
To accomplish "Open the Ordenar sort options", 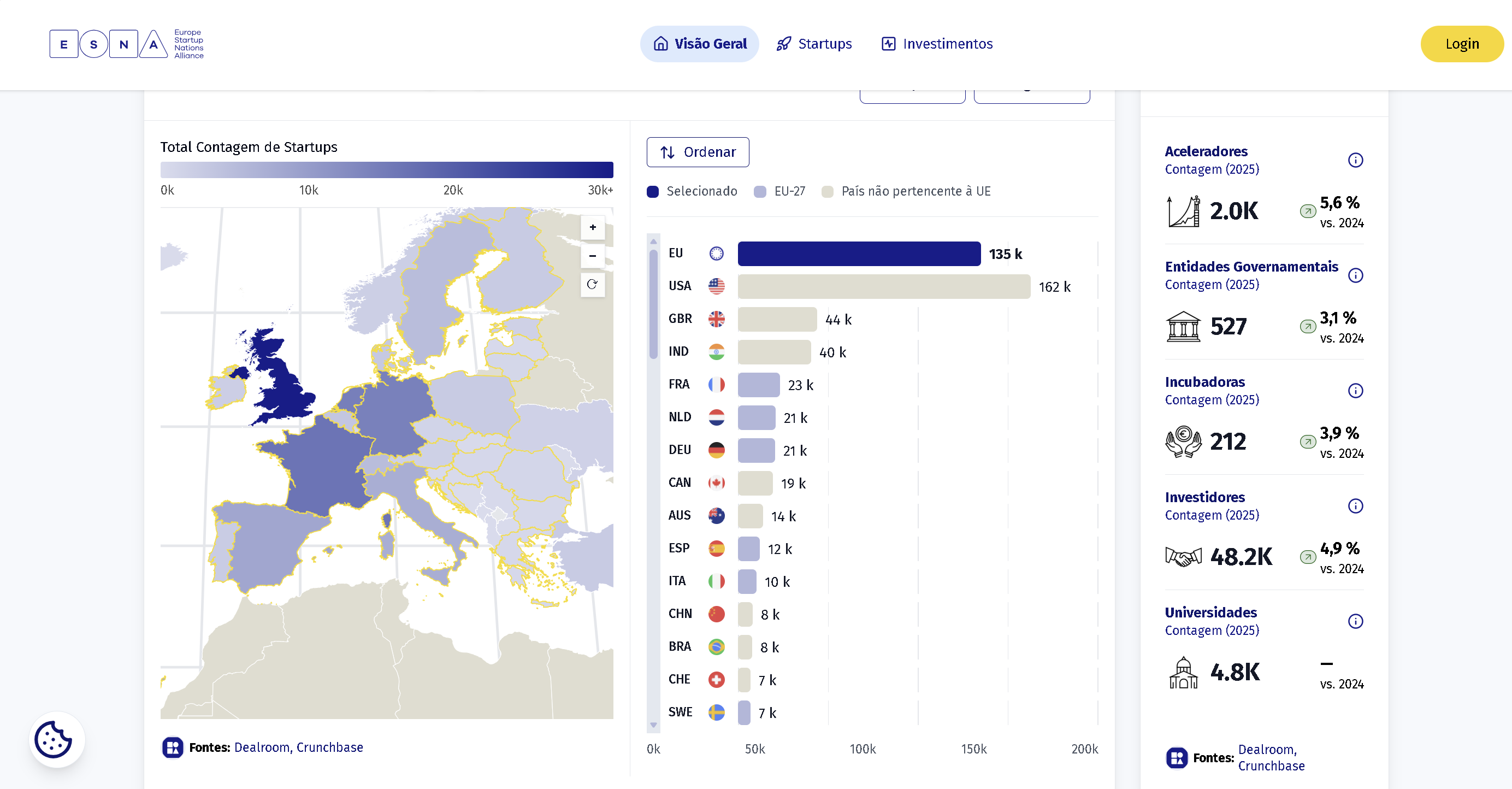I will (698, 152).
